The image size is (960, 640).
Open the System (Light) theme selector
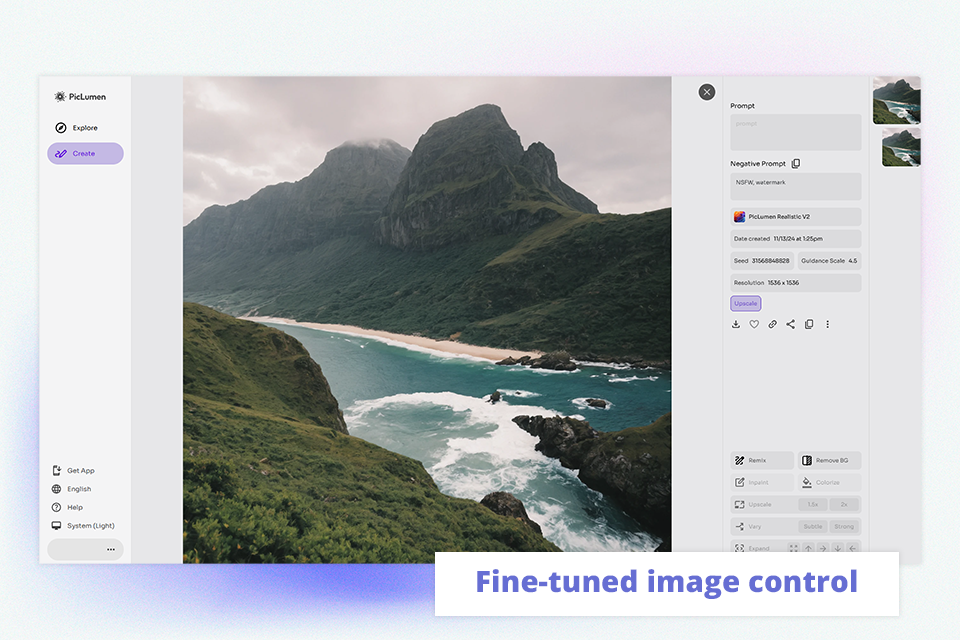(x=83, y=525)
